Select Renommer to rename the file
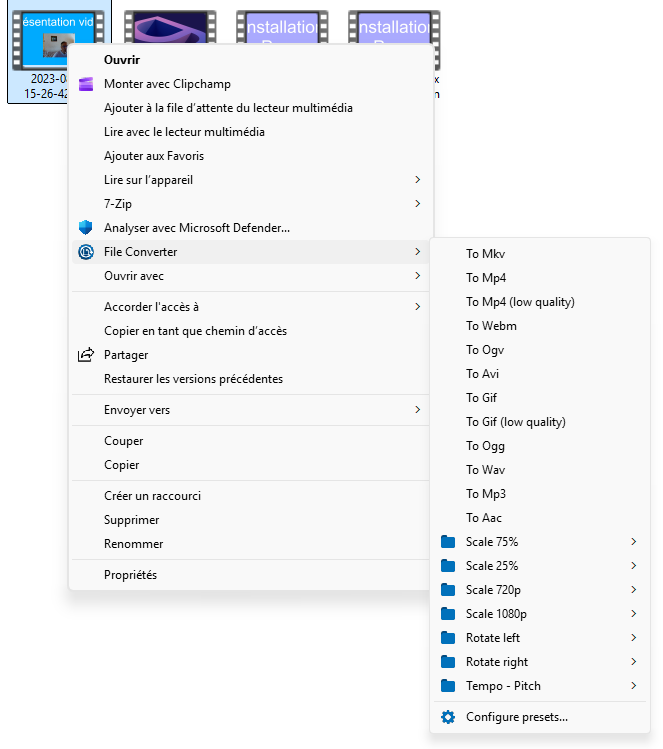This screenshot has height=749, width=663. click(133, 544)
